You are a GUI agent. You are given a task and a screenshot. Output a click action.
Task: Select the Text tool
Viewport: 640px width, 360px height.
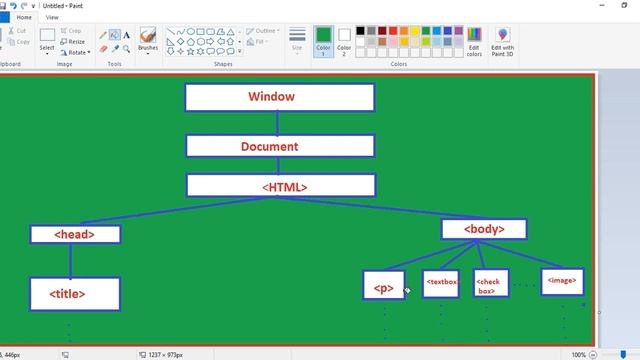127,36
